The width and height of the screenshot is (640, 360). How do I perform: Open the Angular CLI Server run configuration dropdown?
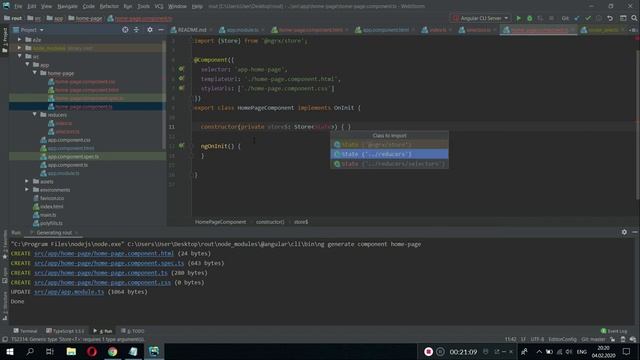coord(481,18)
